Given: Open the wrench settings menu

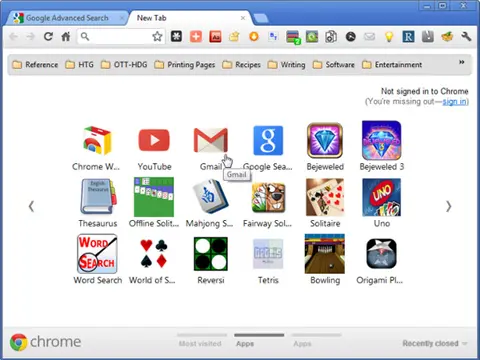Looking at the screenshot, I should tap(466, 36).
